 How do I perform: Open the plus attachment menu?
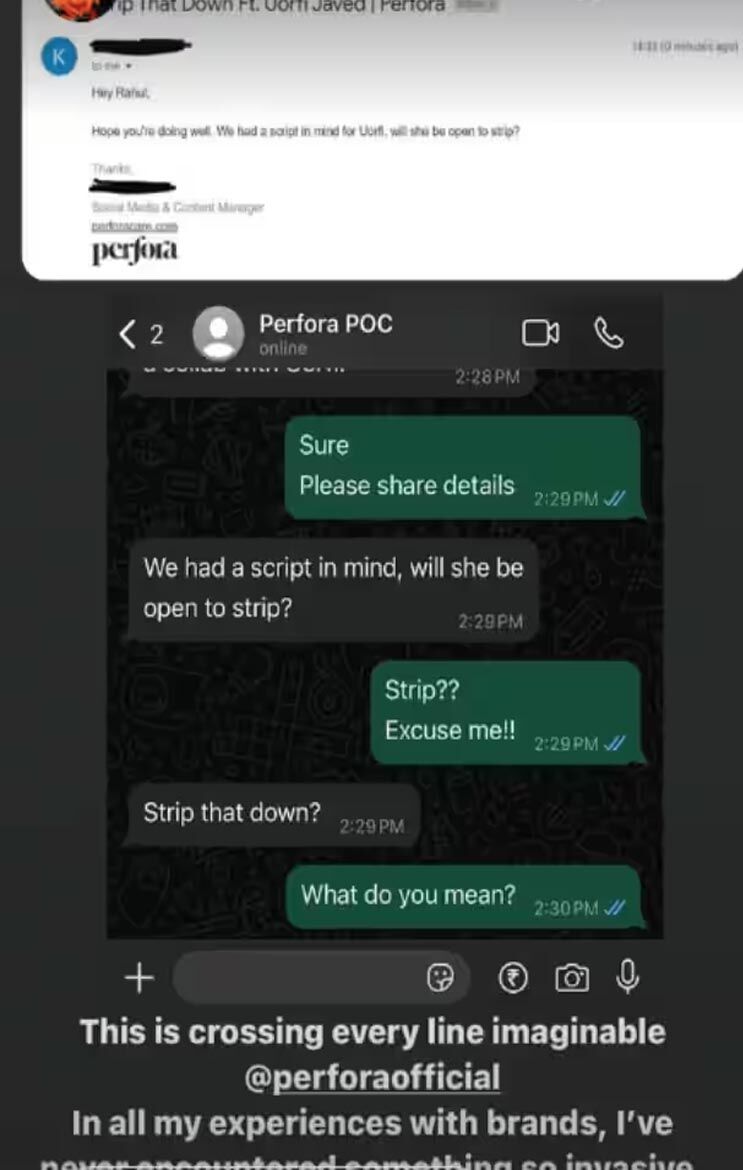pos(139,977)
